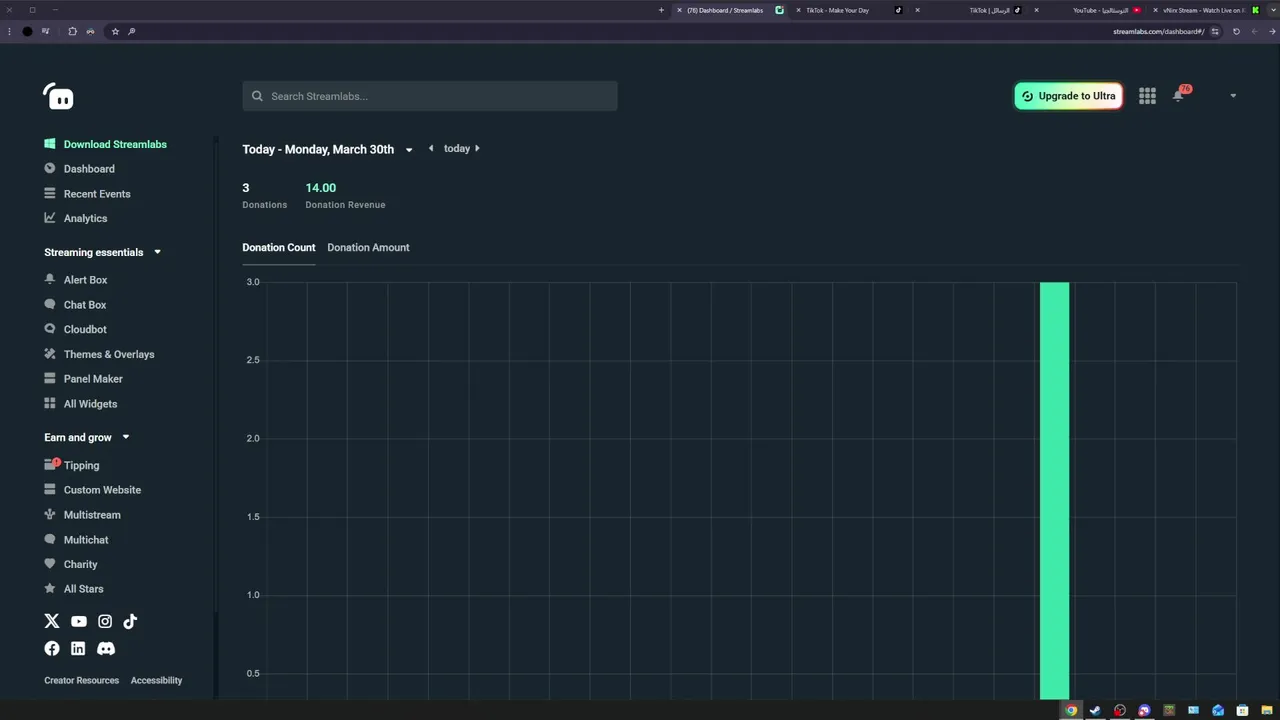Open the browser three-dot menu

(9, 31)
